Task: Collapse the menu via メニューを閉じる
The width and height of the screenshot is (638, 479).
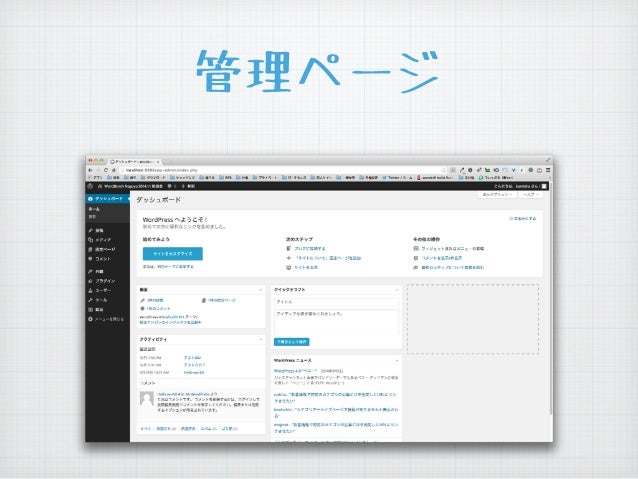Action: click(106, 319)
